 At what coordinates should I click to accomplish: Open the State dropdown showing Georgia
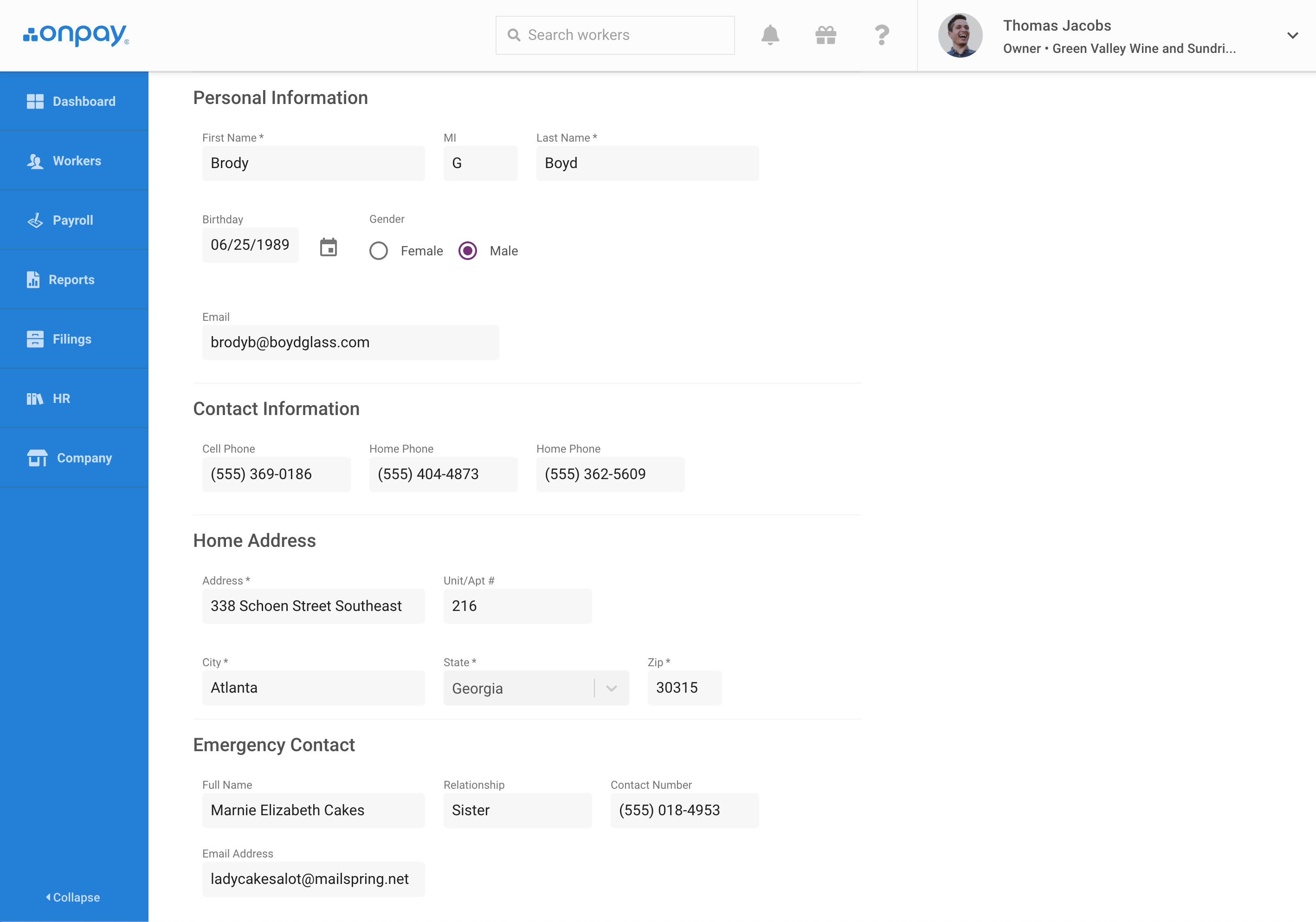click(x=536, y=688)
